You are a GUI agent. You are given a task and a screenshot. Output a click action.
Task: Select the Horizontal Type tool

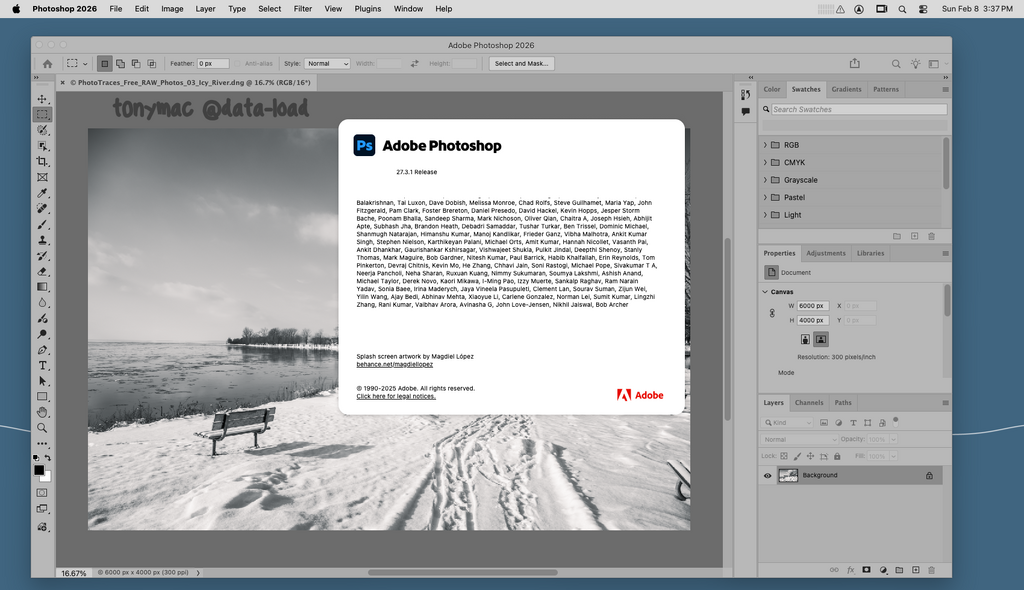pyautogui.click(x=42, y=365)
